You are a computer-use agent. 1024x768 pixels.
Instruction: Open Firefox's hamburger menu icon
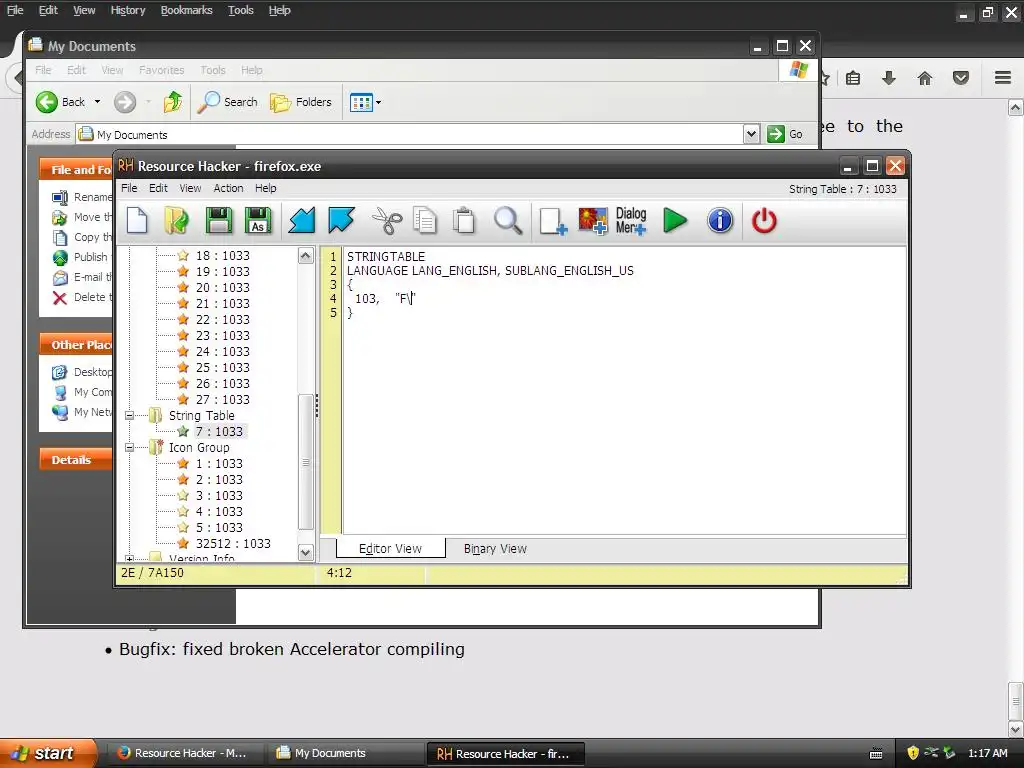1003,78
